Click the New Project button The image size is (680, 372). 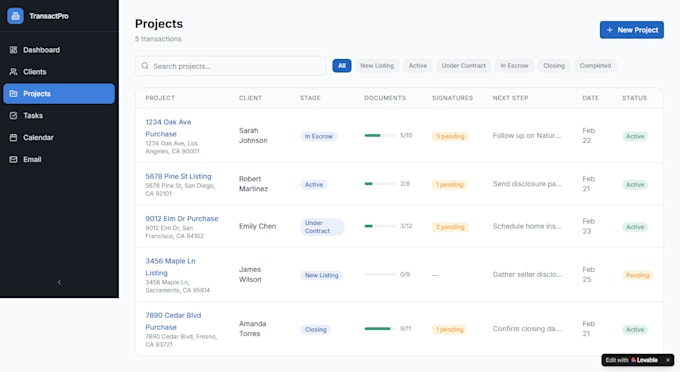pyautogui.click(x=631, y=30)
